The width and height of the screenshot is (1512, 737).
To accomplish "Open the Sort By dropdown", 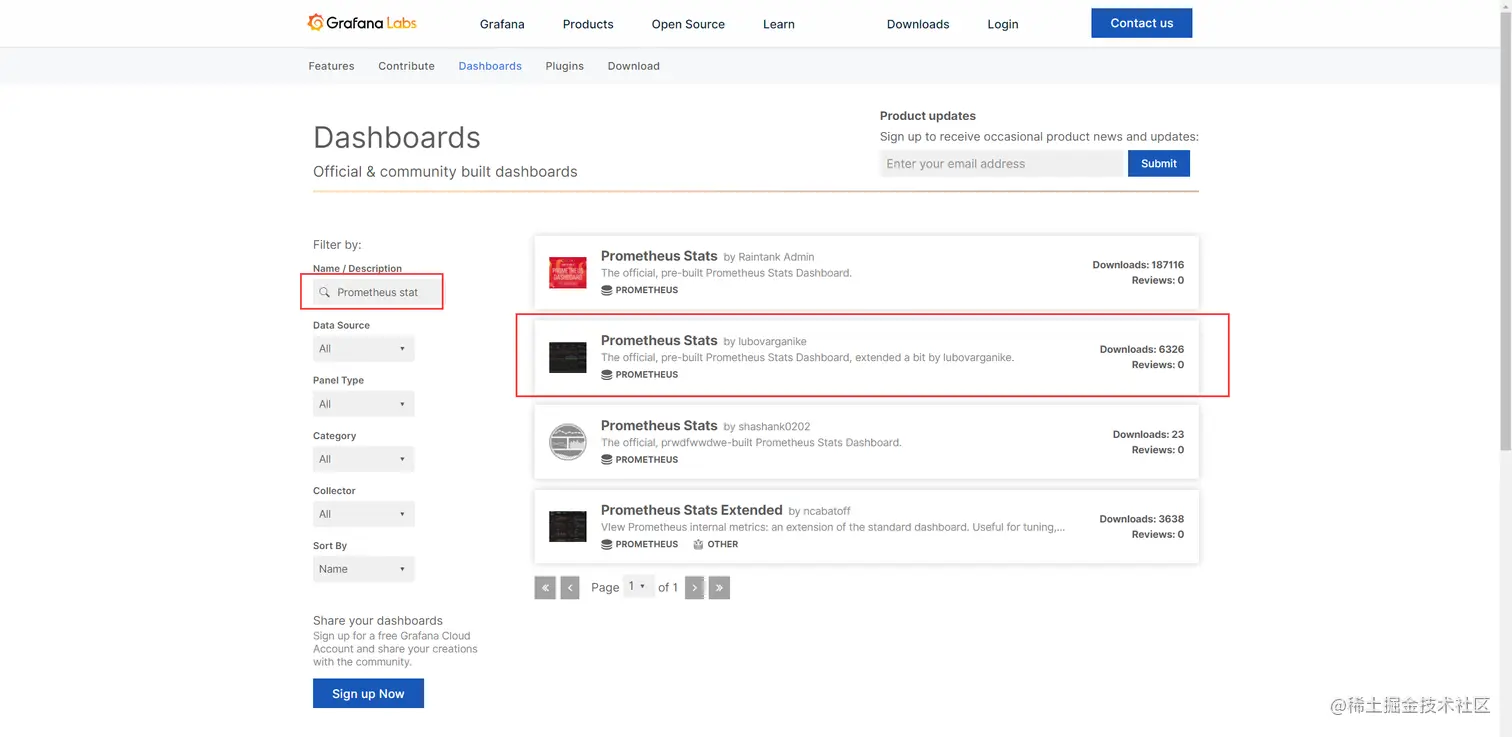I will [363, 569].
